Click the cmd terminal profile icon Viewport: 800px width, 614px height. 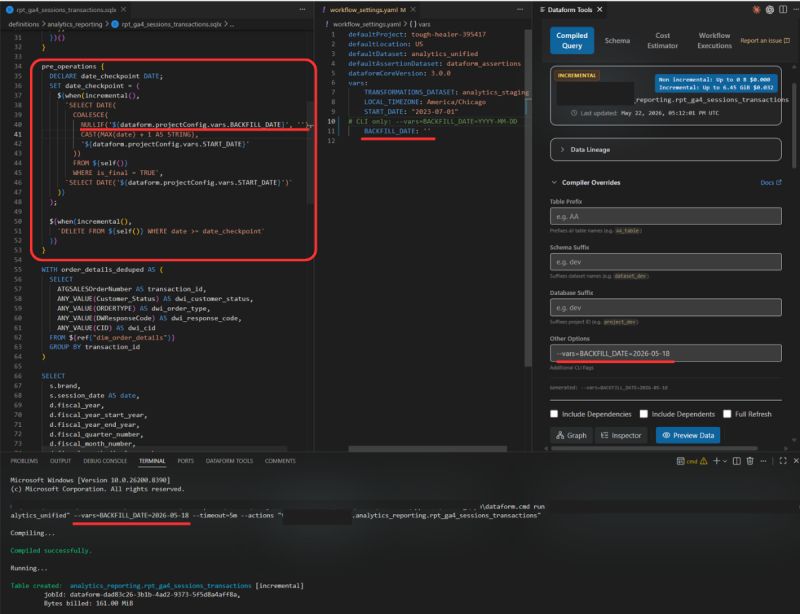tap(681, 461)
